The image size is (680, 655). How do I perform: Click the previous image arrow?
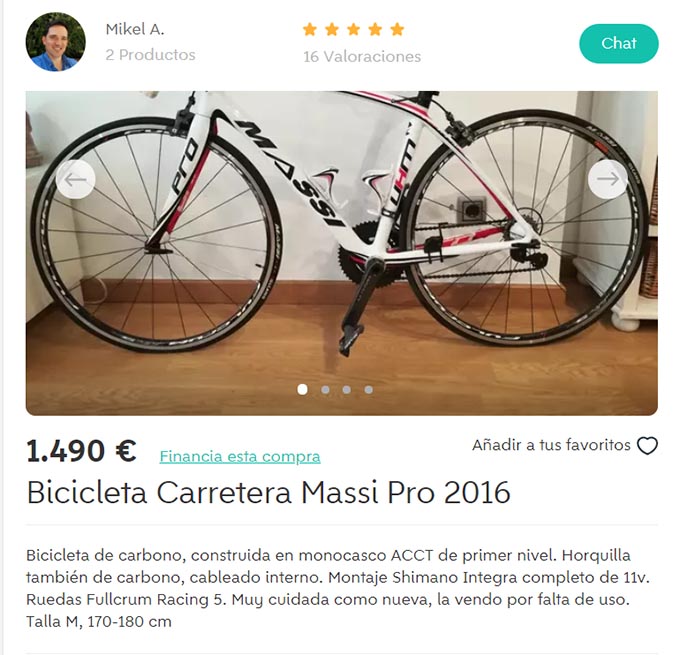75,179
